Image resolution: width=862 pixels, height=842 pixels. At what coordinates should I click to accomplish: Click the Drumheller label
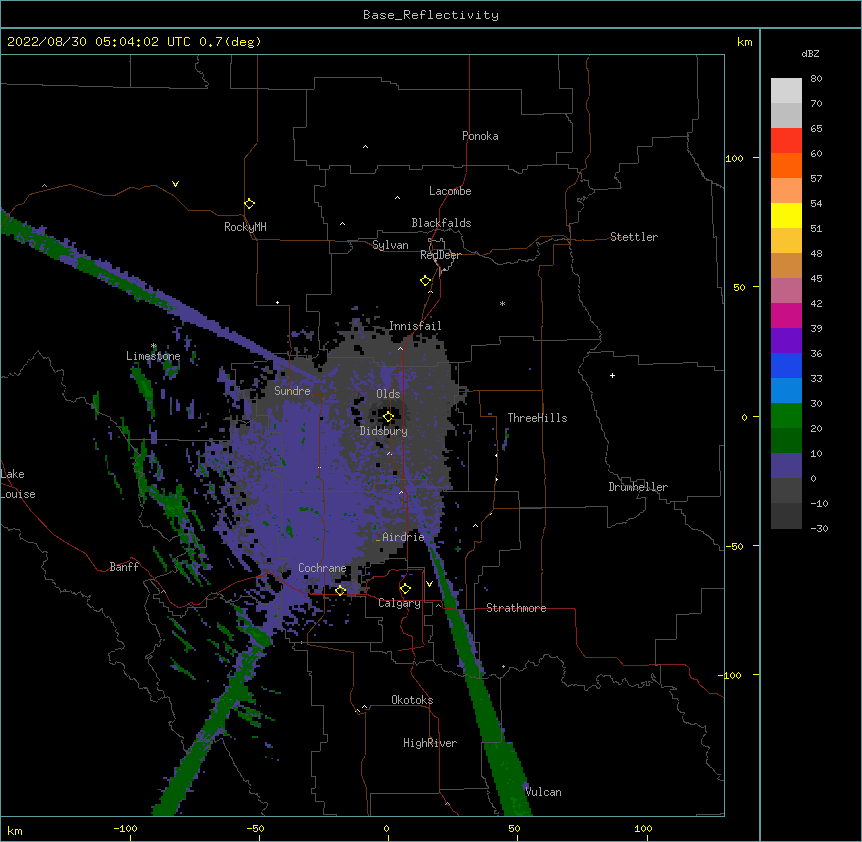pyautogui.click(x=638, y=487)
